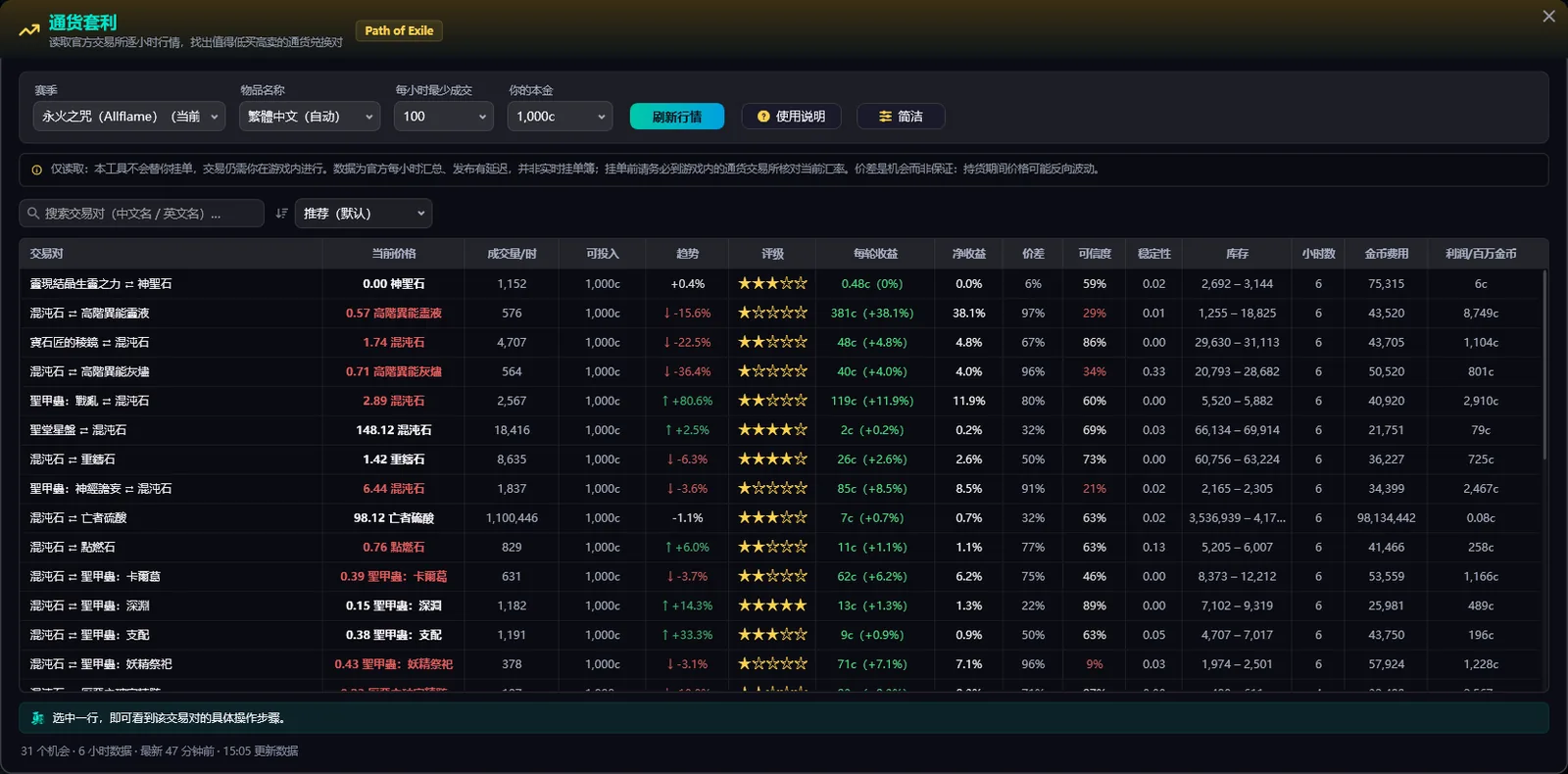Click the 刷新行情 refresh button
The height and width of the screenshot is (774, 1568).
tap(677, 117)
